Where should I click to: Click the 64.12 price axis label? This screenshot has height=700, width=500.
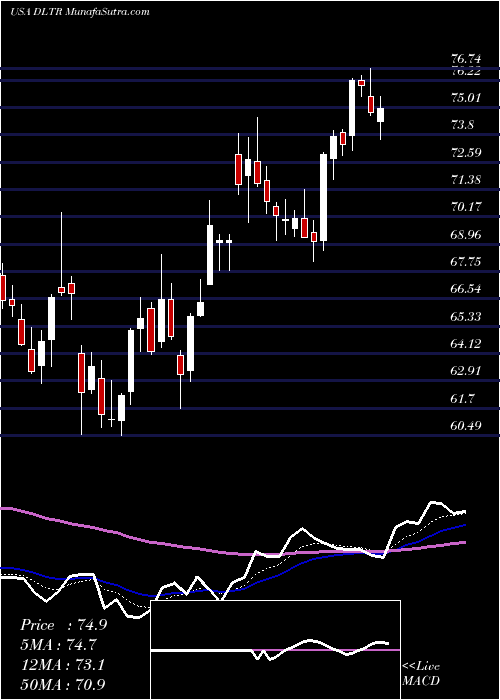pyautogui.click(x=467, y=344)
